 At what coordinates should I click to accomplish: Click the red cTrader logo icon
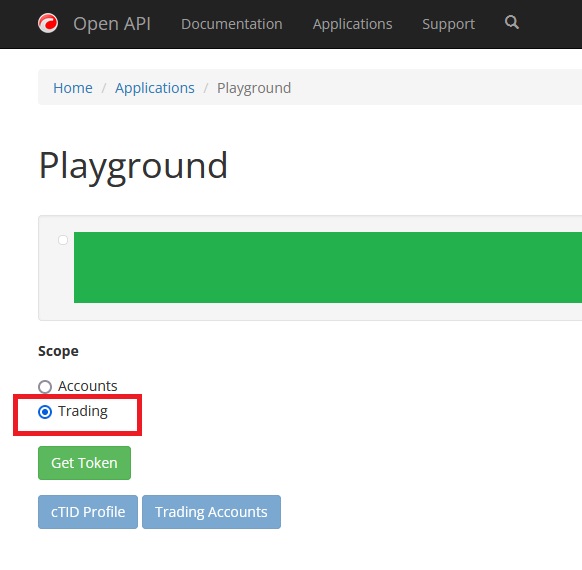click(48, 23)
